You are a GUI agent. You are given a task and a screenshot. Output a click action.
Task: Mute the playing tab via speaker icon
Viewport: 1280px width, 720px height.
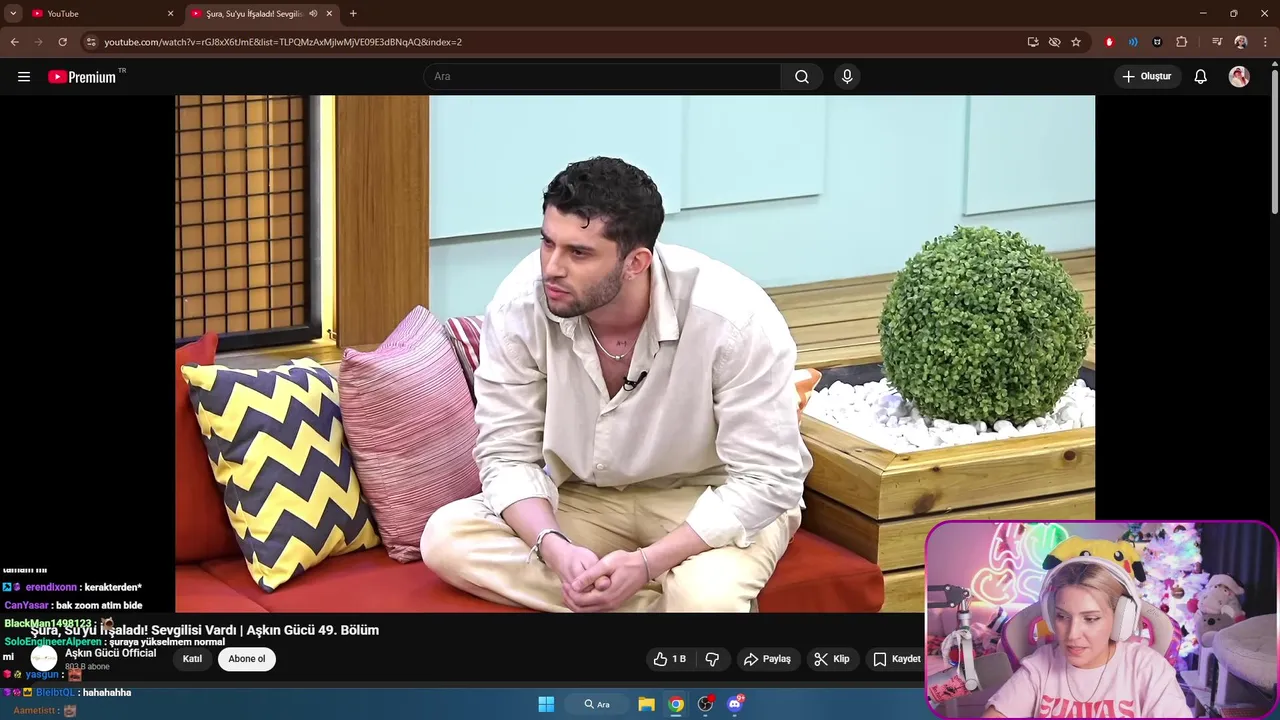tap(313, 13)
